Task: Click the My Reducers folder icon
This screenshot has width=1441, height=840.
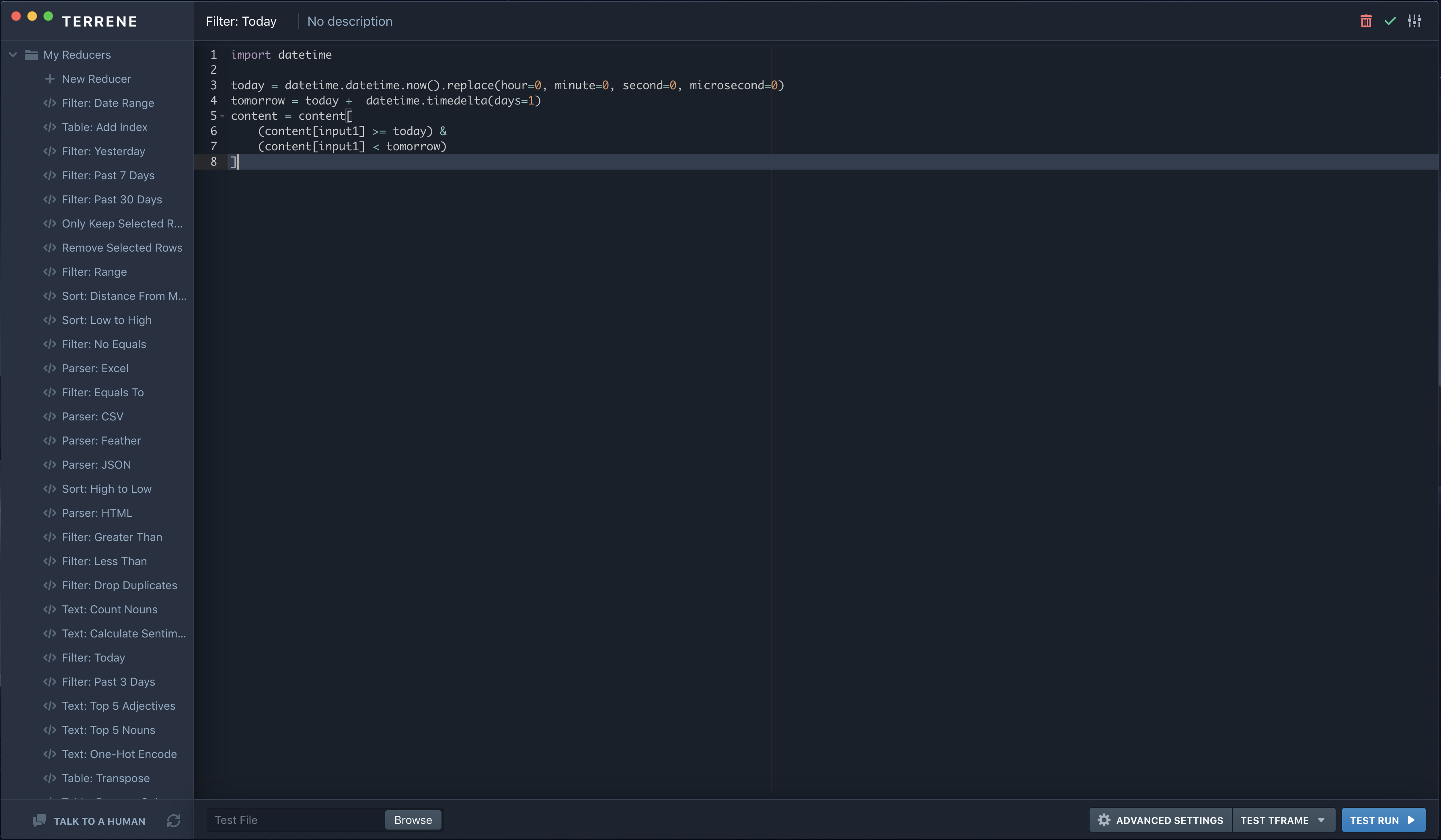Action: tap(31, 55)
